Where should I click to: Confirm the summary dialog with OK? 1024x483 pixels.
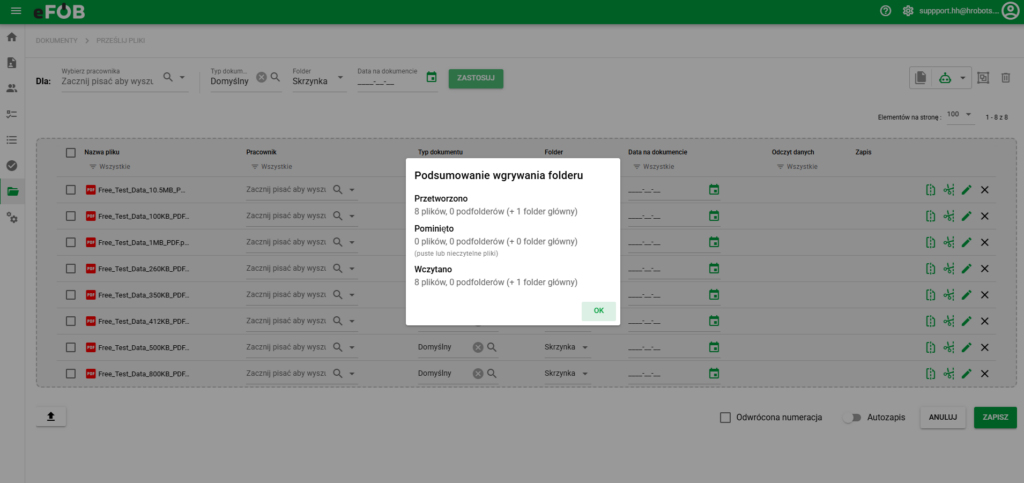(598, 311)
